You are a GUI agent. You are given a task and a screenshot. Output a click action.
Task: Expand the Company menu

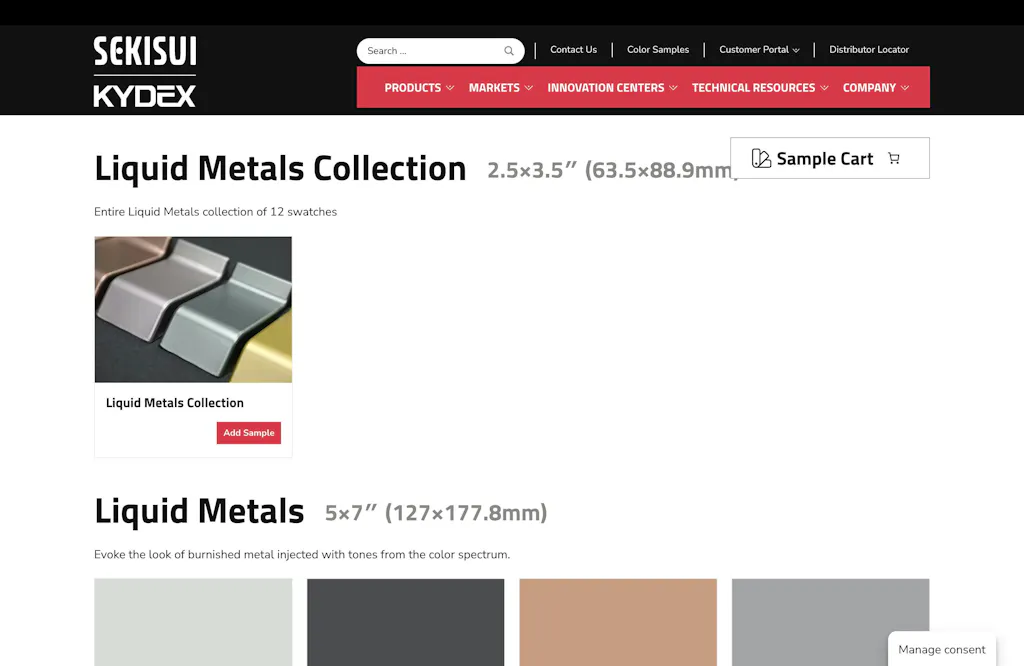click(875, 87)
